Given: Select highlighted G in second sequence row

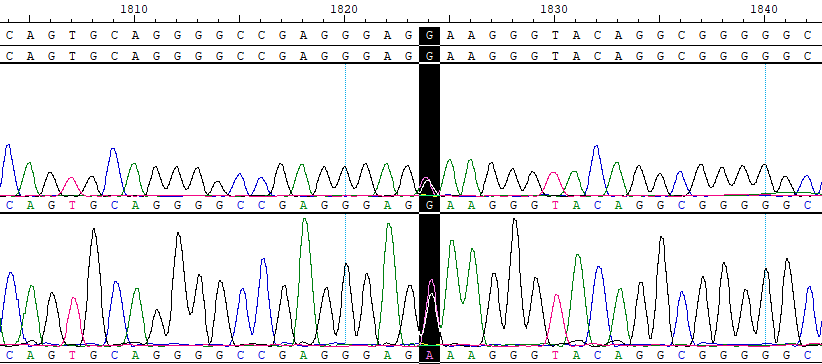Looking at the screenshot, I should pyautogui.click(x=429, y=55).
